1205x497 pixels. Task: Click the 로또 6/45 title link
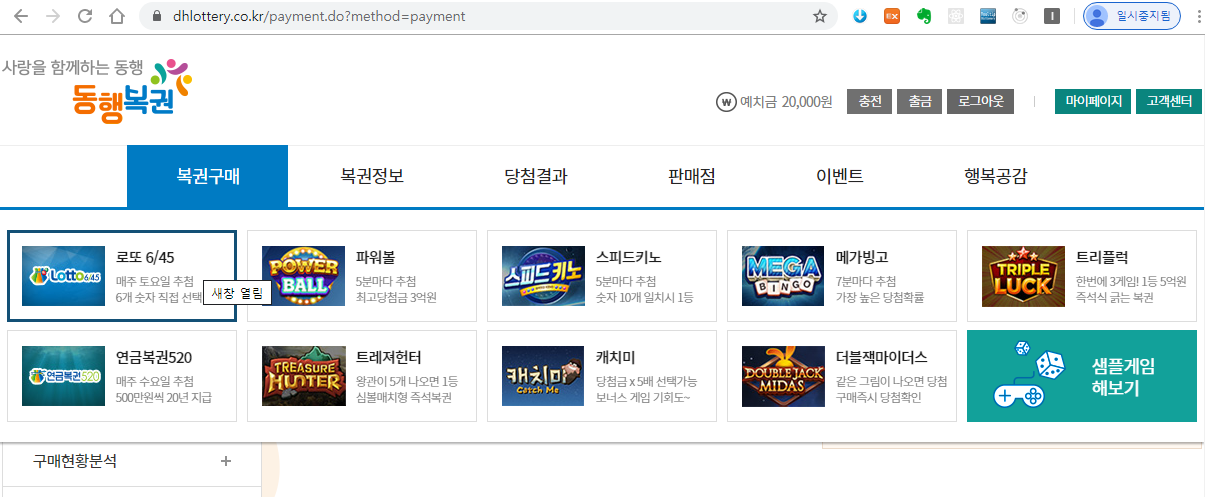point(145,257)
